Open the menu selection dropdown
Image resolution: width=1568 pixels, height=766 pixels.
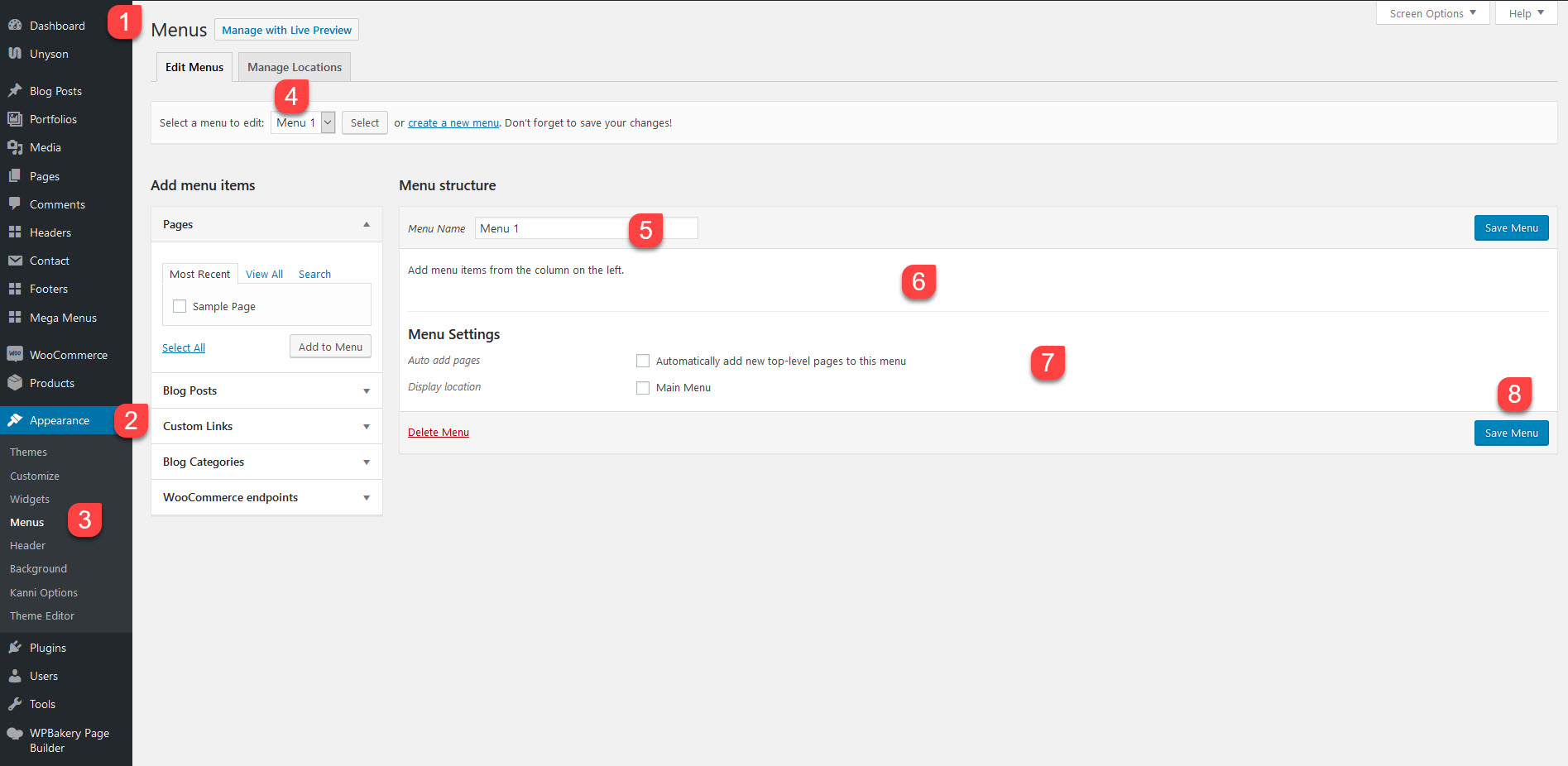pyautogui.click(x=303, y=122)
